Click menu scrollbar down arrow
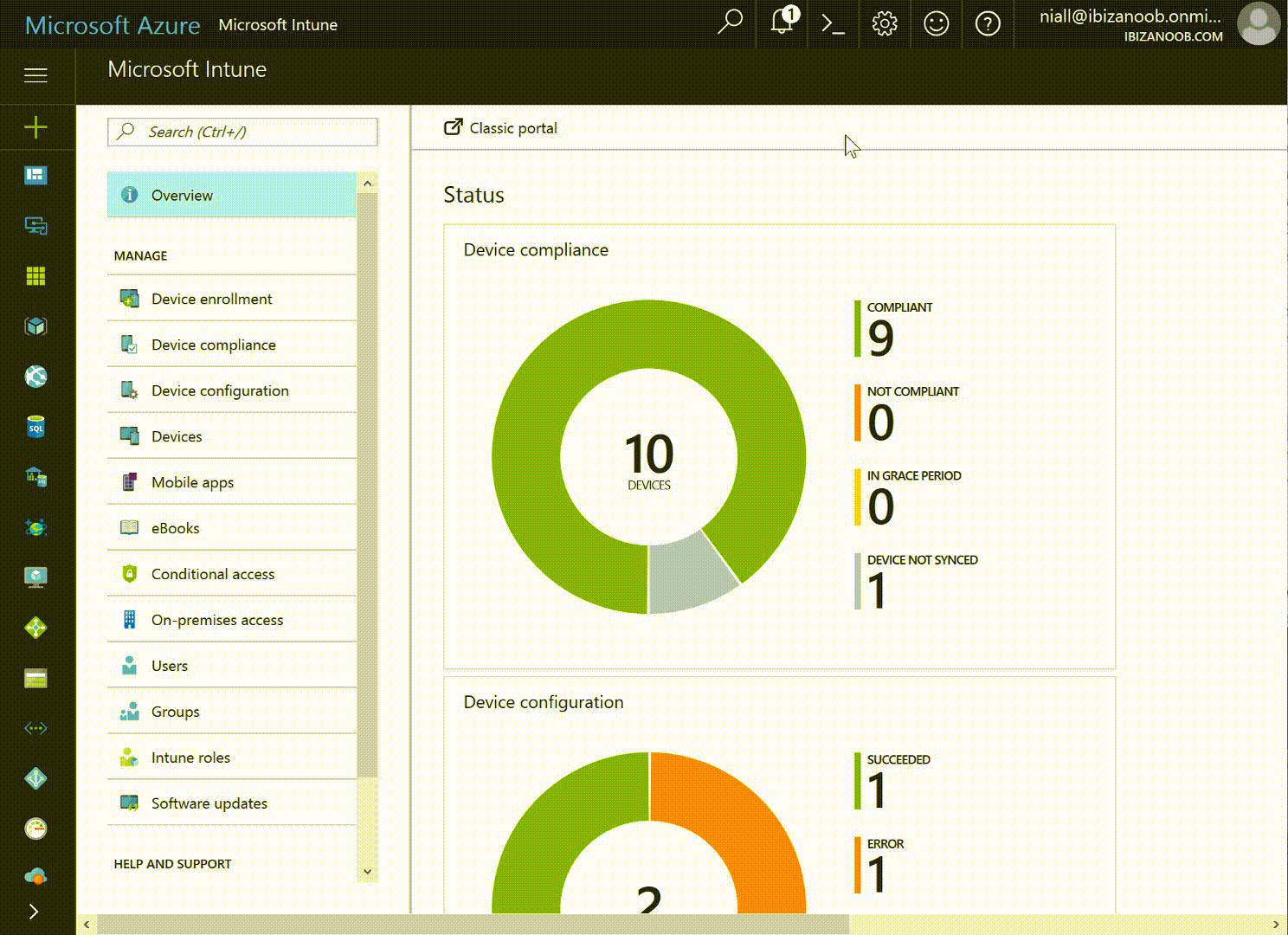Viewport: 1288px width, 935px height. tap(367, 872)
